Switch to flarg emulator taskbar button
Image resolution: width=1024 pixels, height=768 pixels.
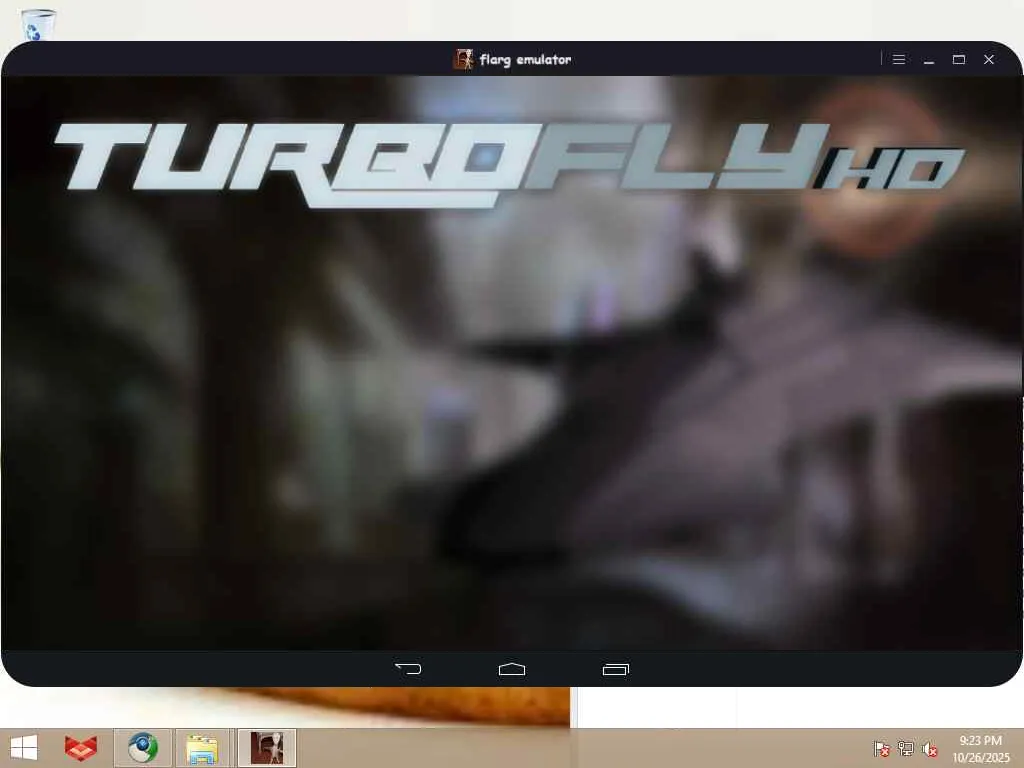click(267, 748)
